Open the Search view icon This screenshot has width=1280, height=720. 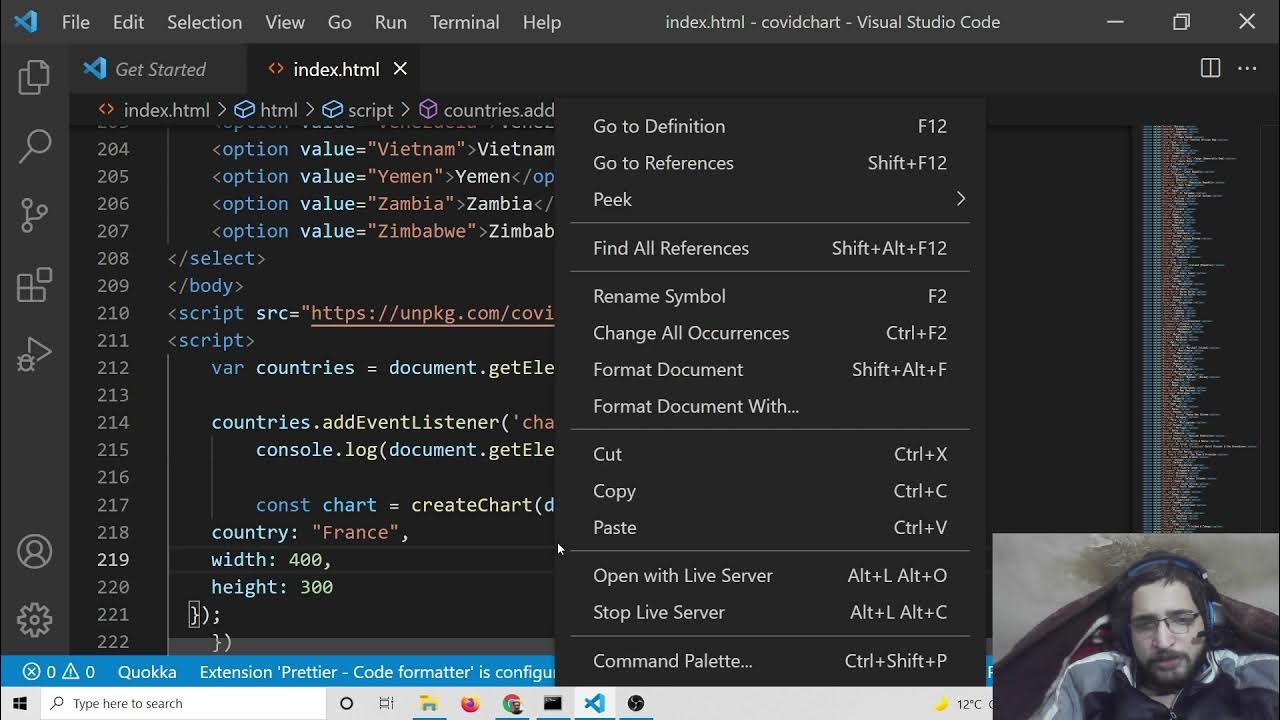[34, 146]
